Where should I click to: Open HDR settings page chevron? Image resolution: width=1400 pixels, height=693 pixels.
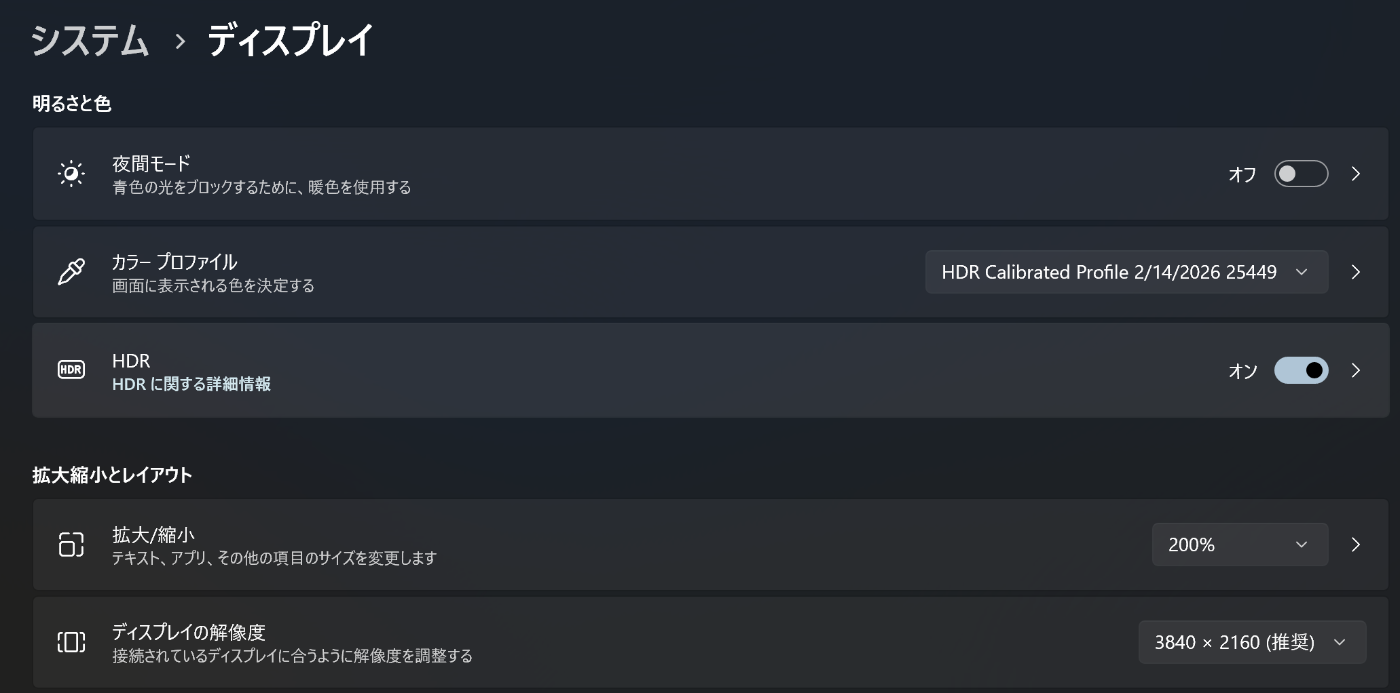coord(1356,370)
